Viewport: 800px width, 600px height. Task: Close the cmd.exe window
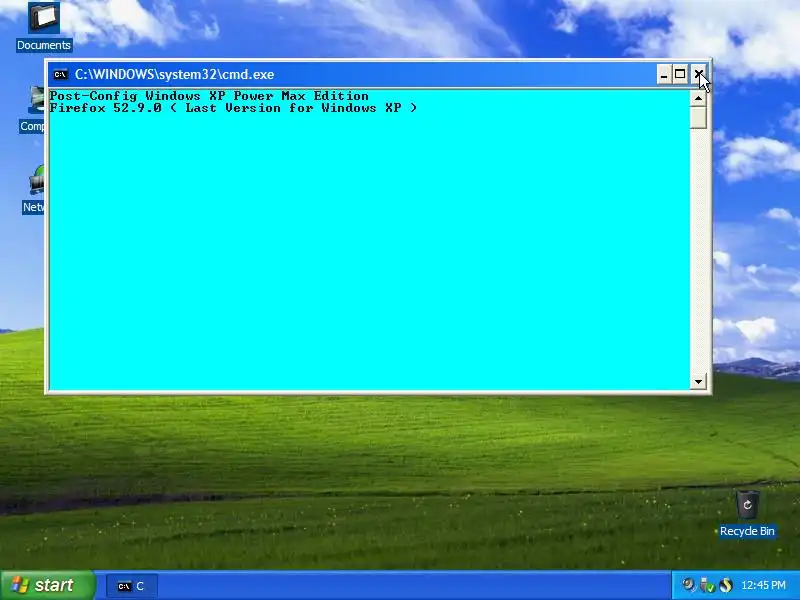pyautogui.click(x=698, y=75)
